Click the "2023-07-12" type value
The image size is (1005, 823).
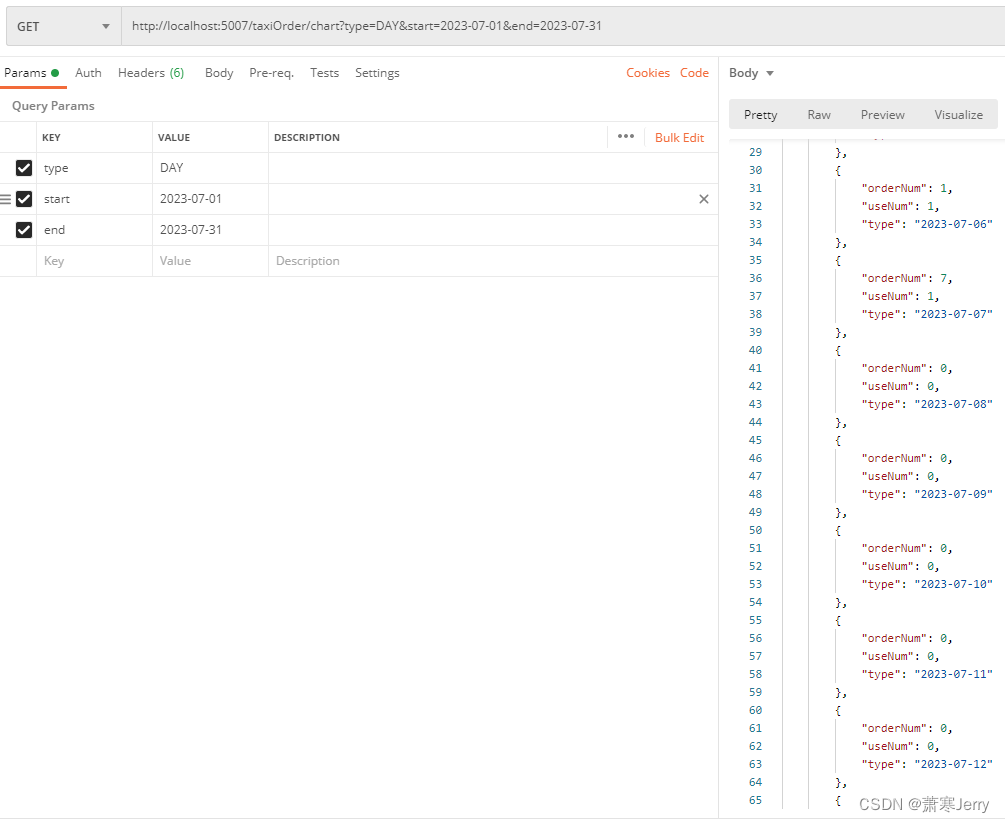pos(953,764)
